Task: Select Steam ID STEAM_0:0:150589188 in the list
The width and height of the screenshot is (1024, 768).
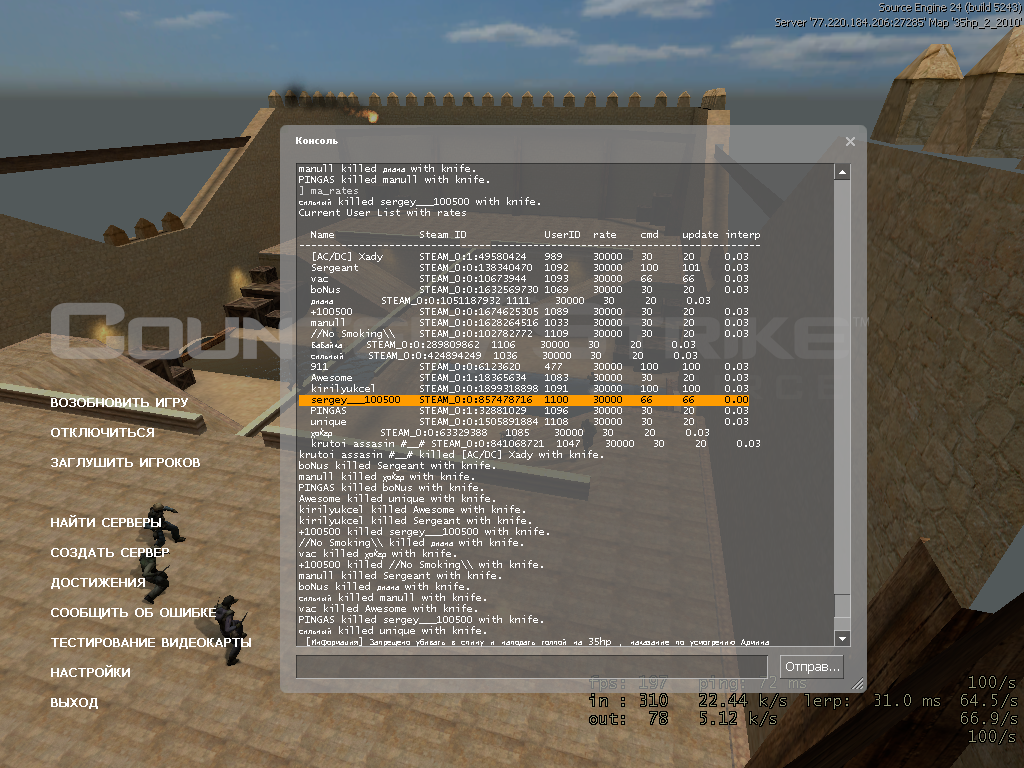Action: tap(479, 422)
